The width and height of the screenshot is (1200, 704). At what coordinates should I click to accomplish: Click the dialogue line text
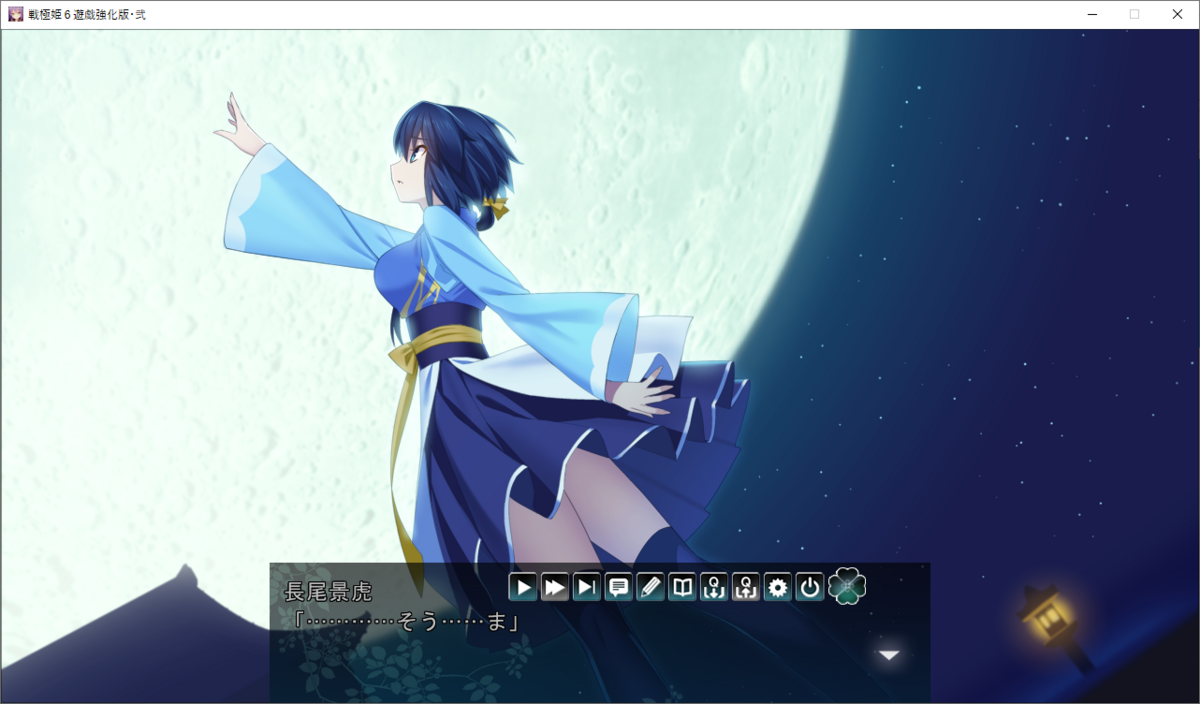click(400, 621)
